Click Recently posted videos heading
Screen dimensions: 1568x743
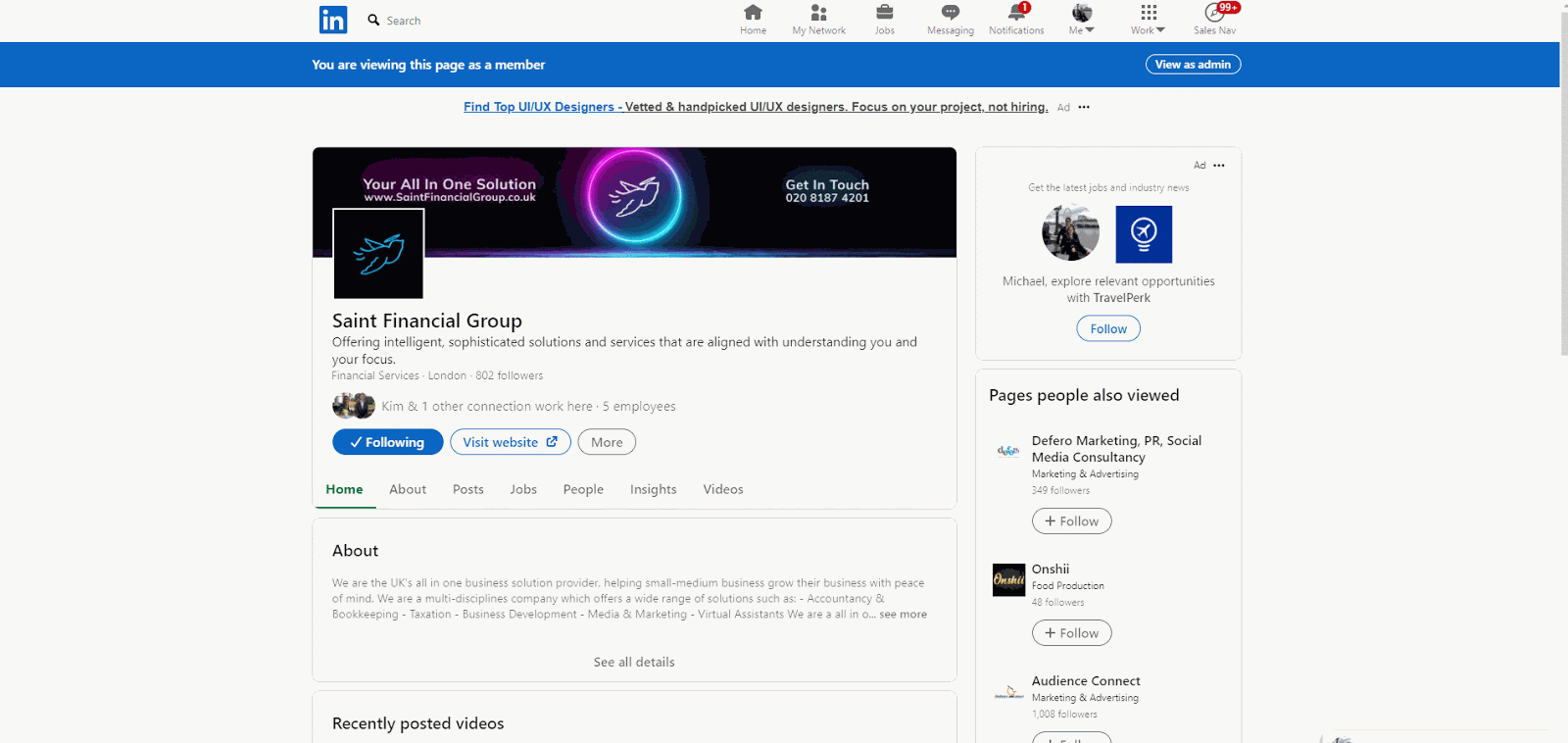point(418,723)
